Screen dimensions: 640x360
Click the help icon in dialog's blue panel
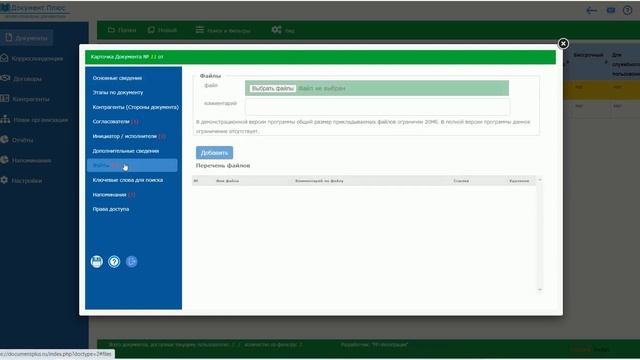114,262
